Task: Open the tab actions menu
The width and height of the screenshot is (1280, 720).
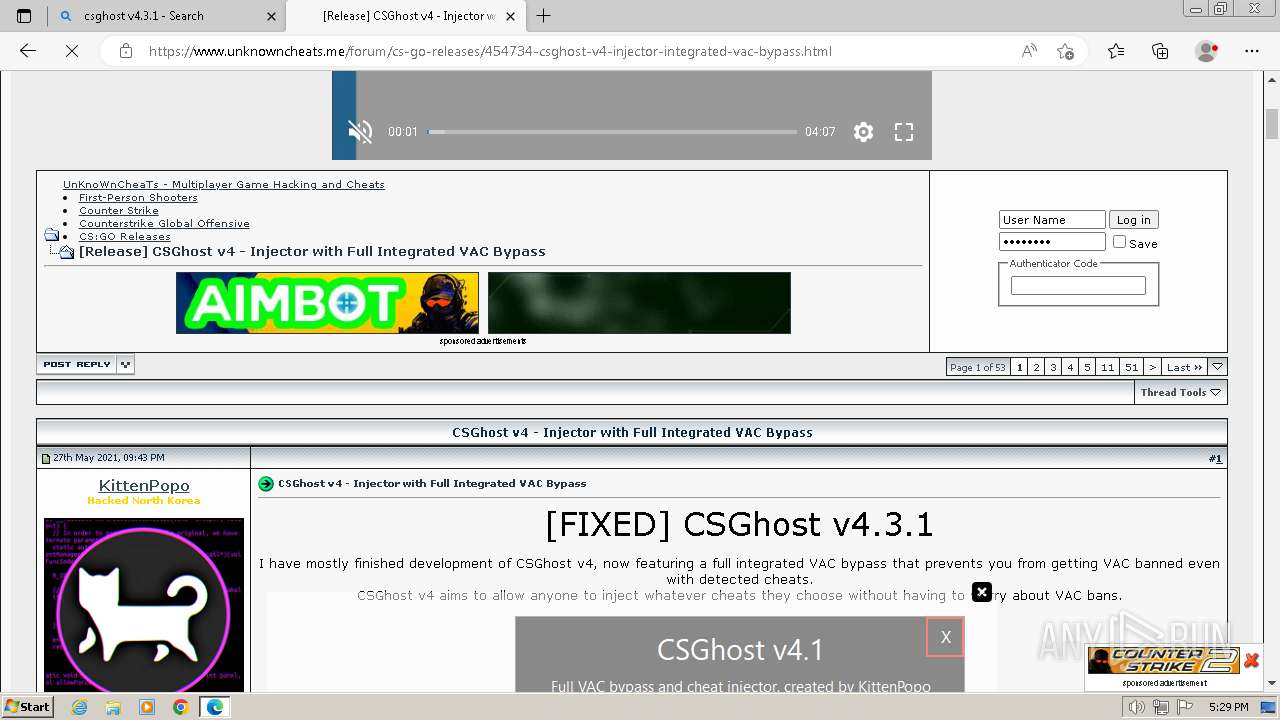Action: [x=24, y=16]
